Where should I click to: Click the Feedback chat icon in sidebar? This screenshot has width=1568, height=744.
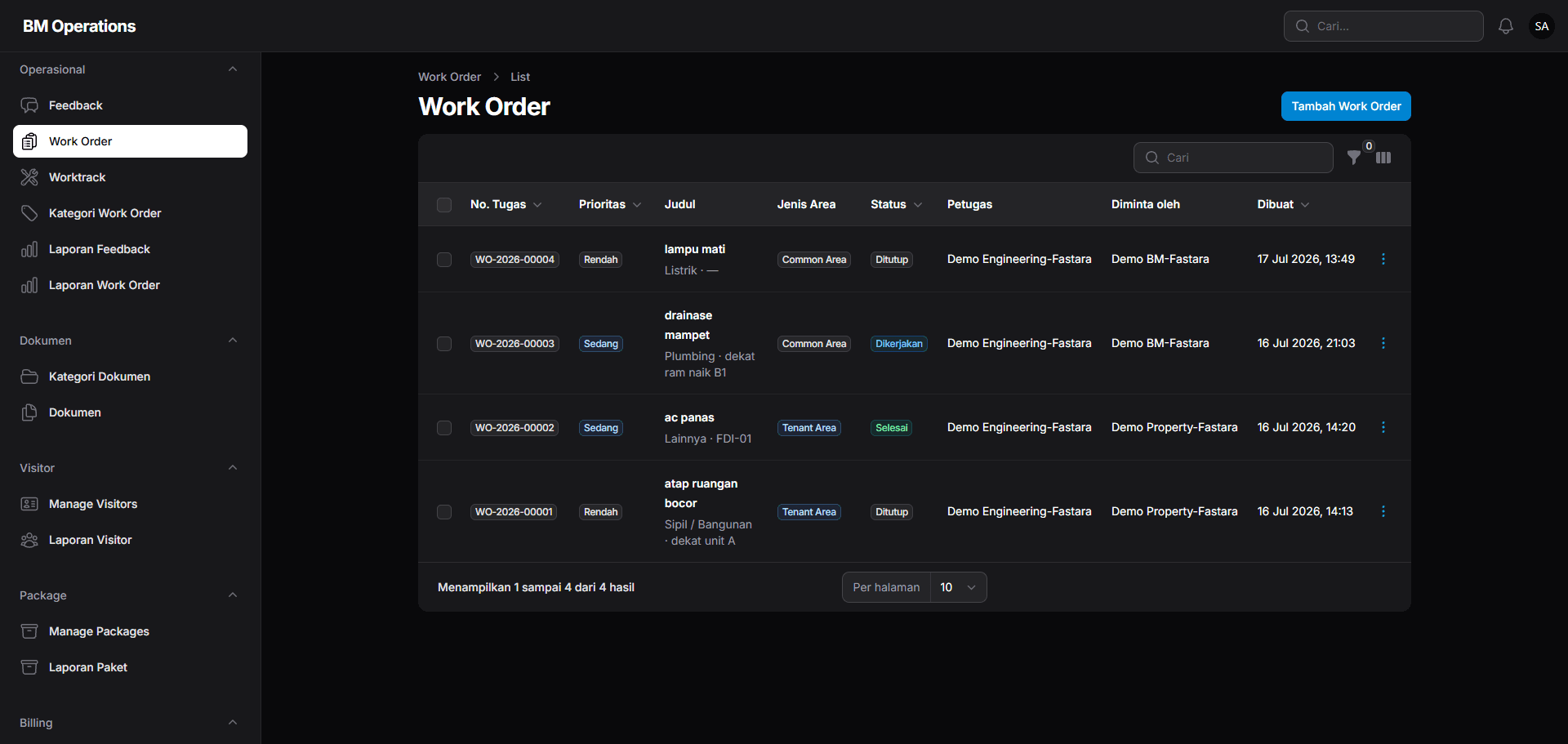pyautogui.click(x=29, y=105)
